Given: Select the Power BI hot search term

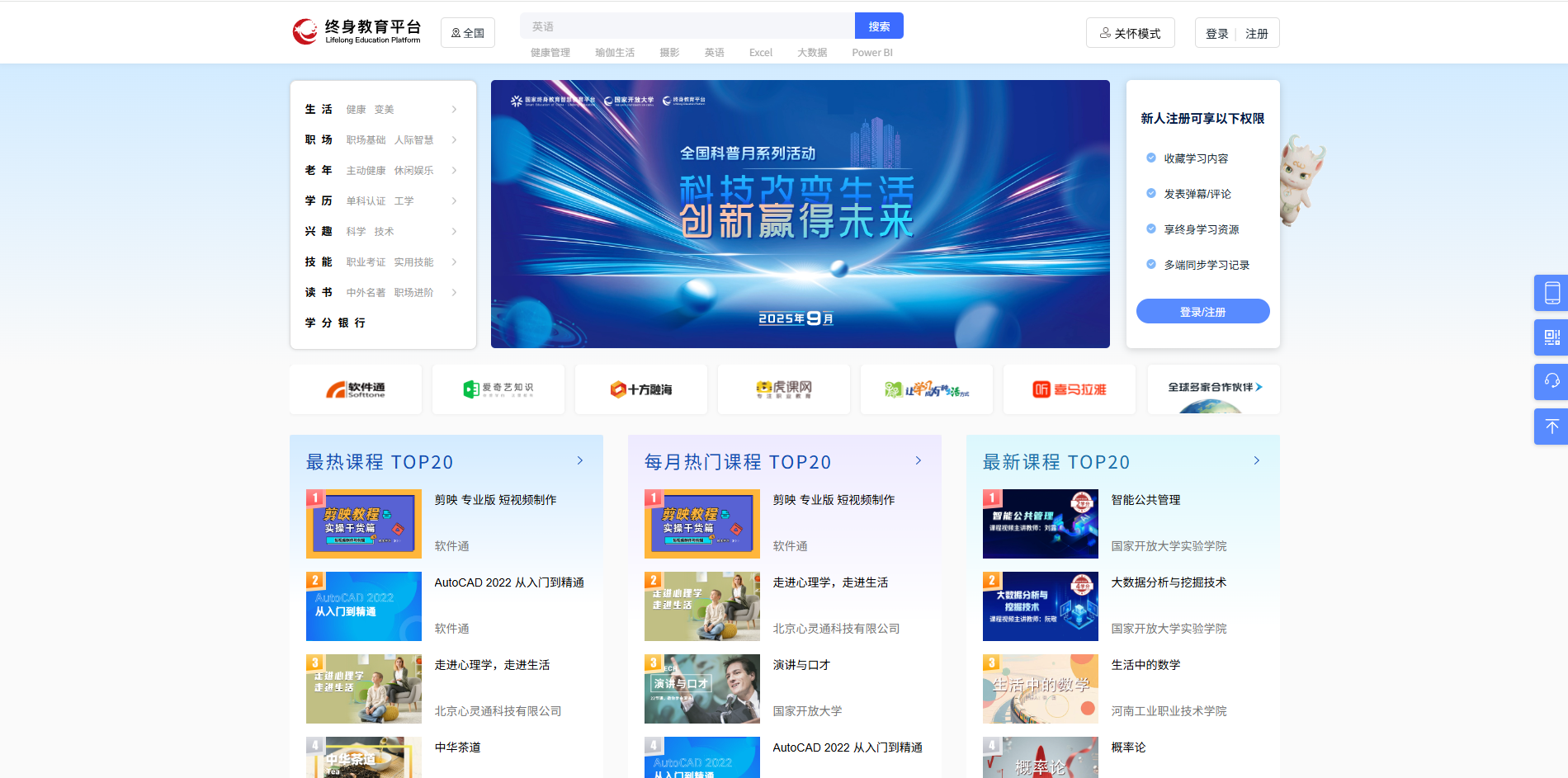Looking at the screenshot, I should (871, 52).
